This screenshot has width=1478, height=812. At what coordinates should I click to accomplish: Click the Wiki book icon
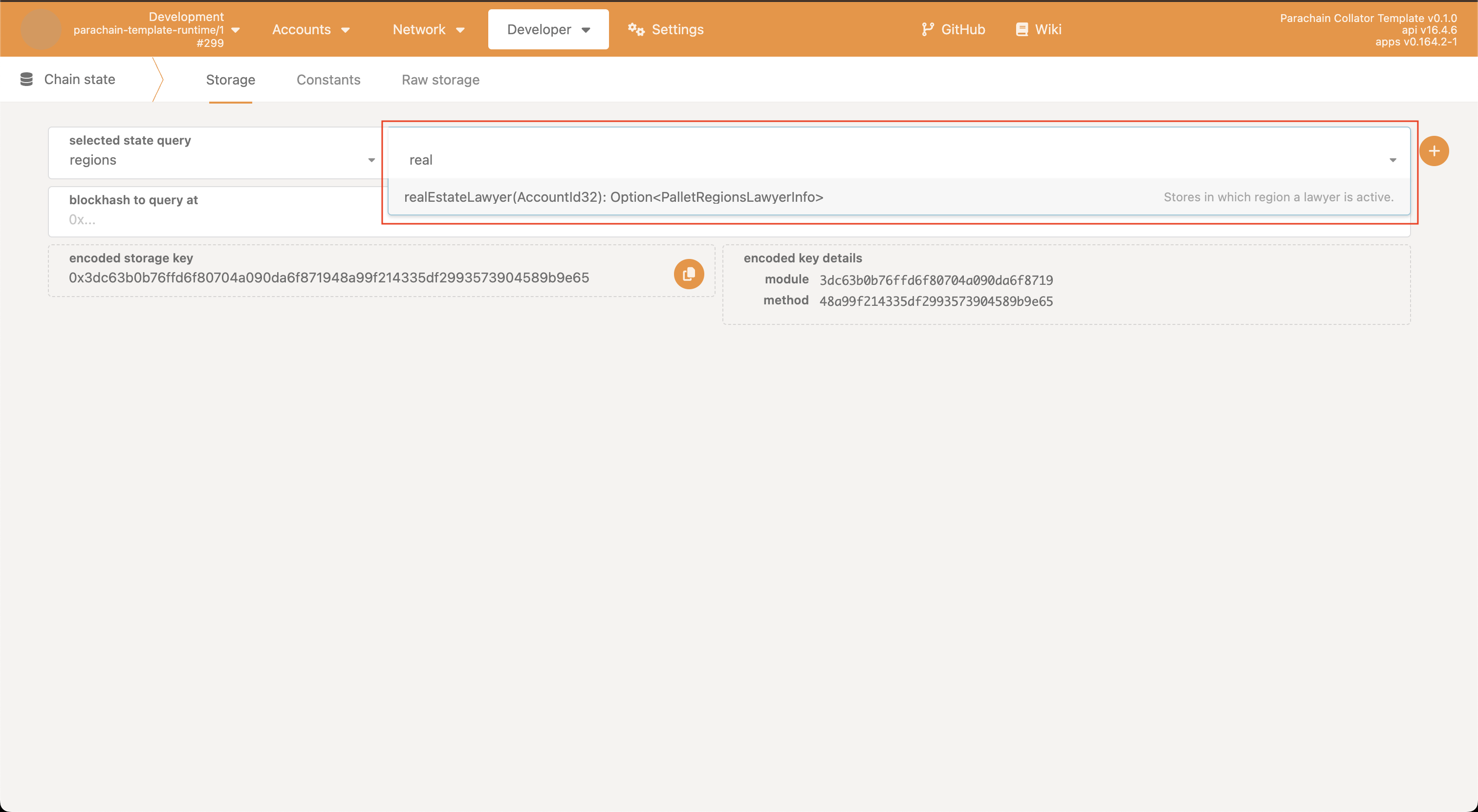pos(1022,29)
